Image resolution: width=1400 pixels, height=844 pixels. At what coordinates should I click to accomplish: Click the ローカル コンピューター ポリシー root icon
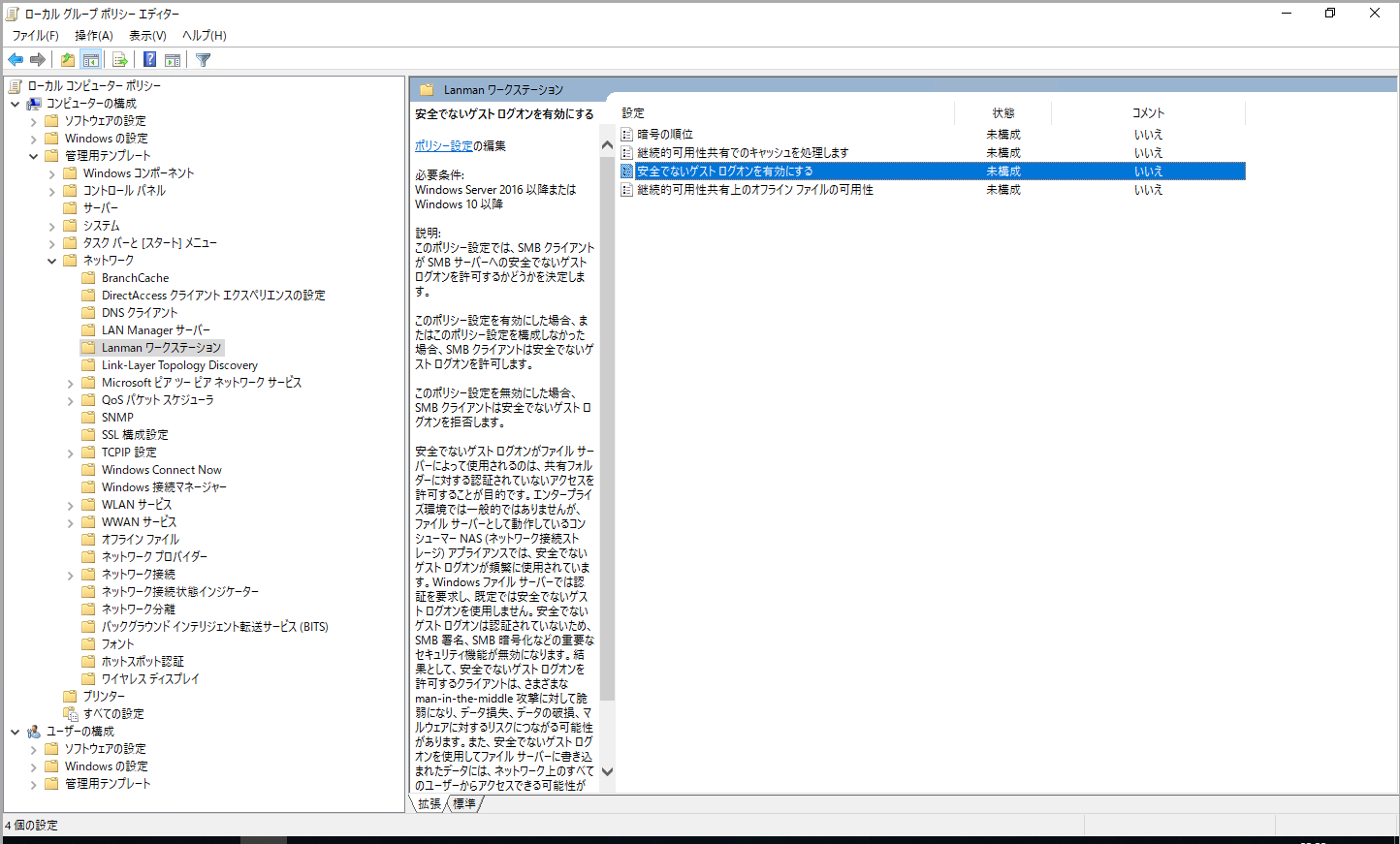pos(16,85)
